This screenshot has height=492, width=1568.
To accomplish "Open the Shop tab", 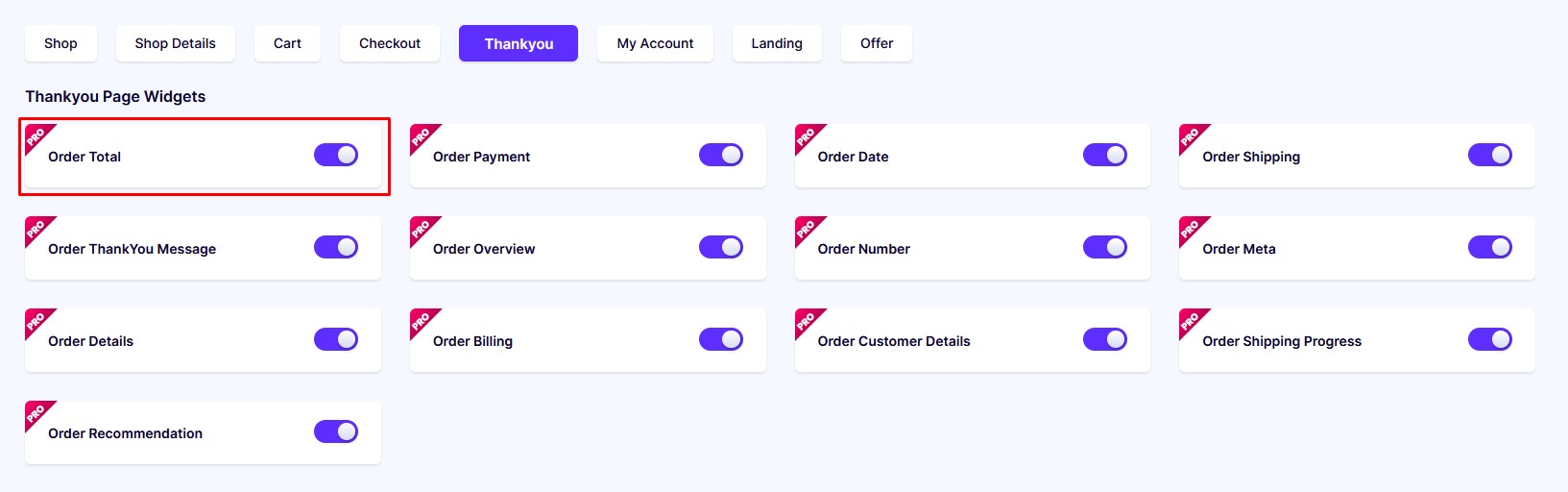I will [60, 43].
